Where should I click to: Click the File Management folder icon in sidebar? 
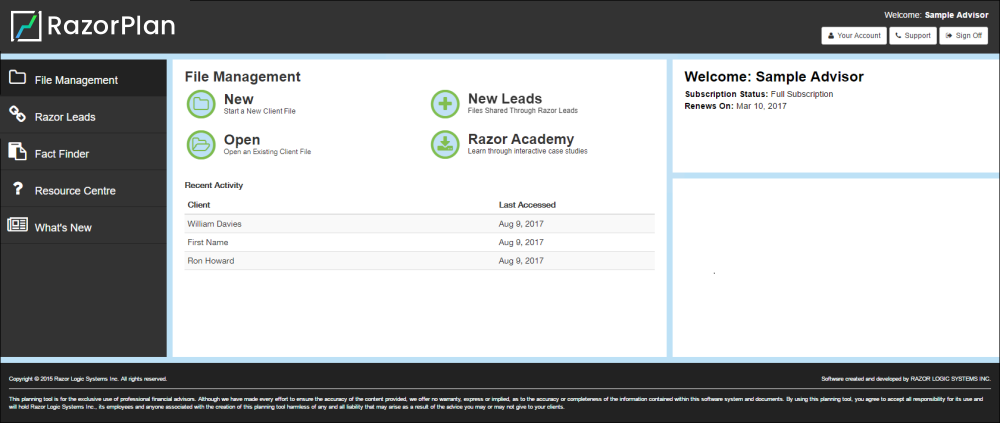tap(17, 79)
